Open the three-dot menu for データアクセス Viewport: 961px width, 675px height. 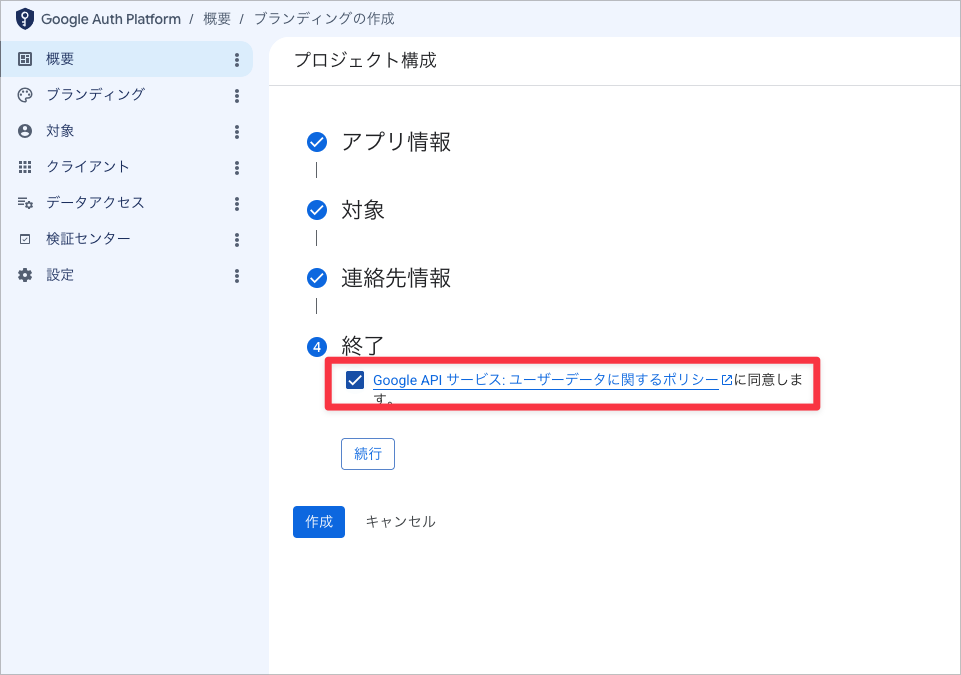coord(237,204)
